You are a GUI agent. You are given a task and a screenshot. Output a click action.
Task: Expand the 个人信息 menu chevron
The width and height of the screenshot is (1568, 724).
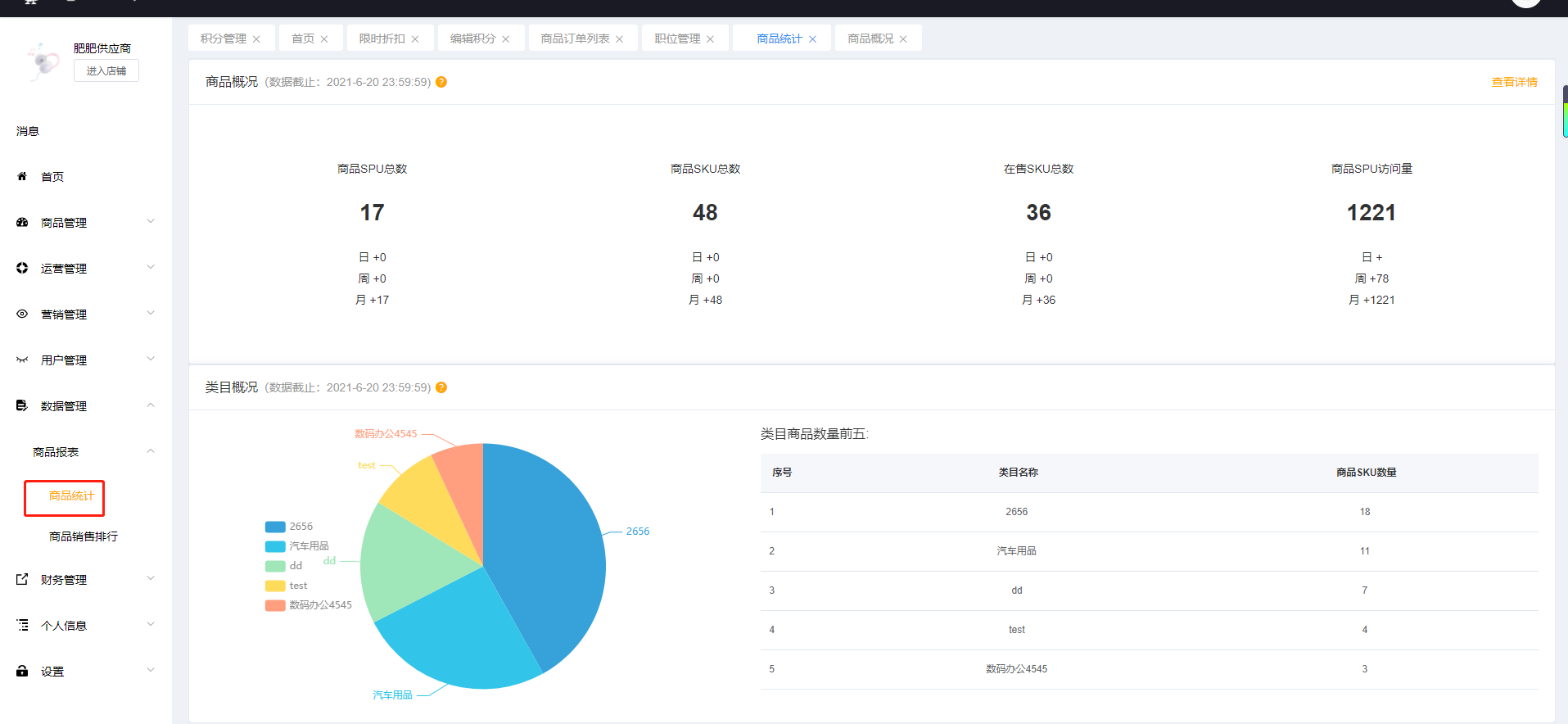151,624
